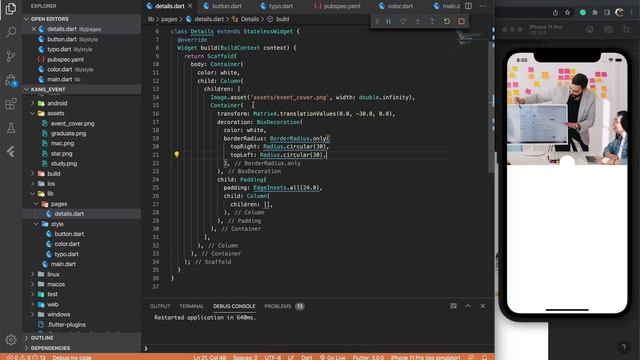Stop debugging with the square icon

pyautogui.click(x=462, y=21)
